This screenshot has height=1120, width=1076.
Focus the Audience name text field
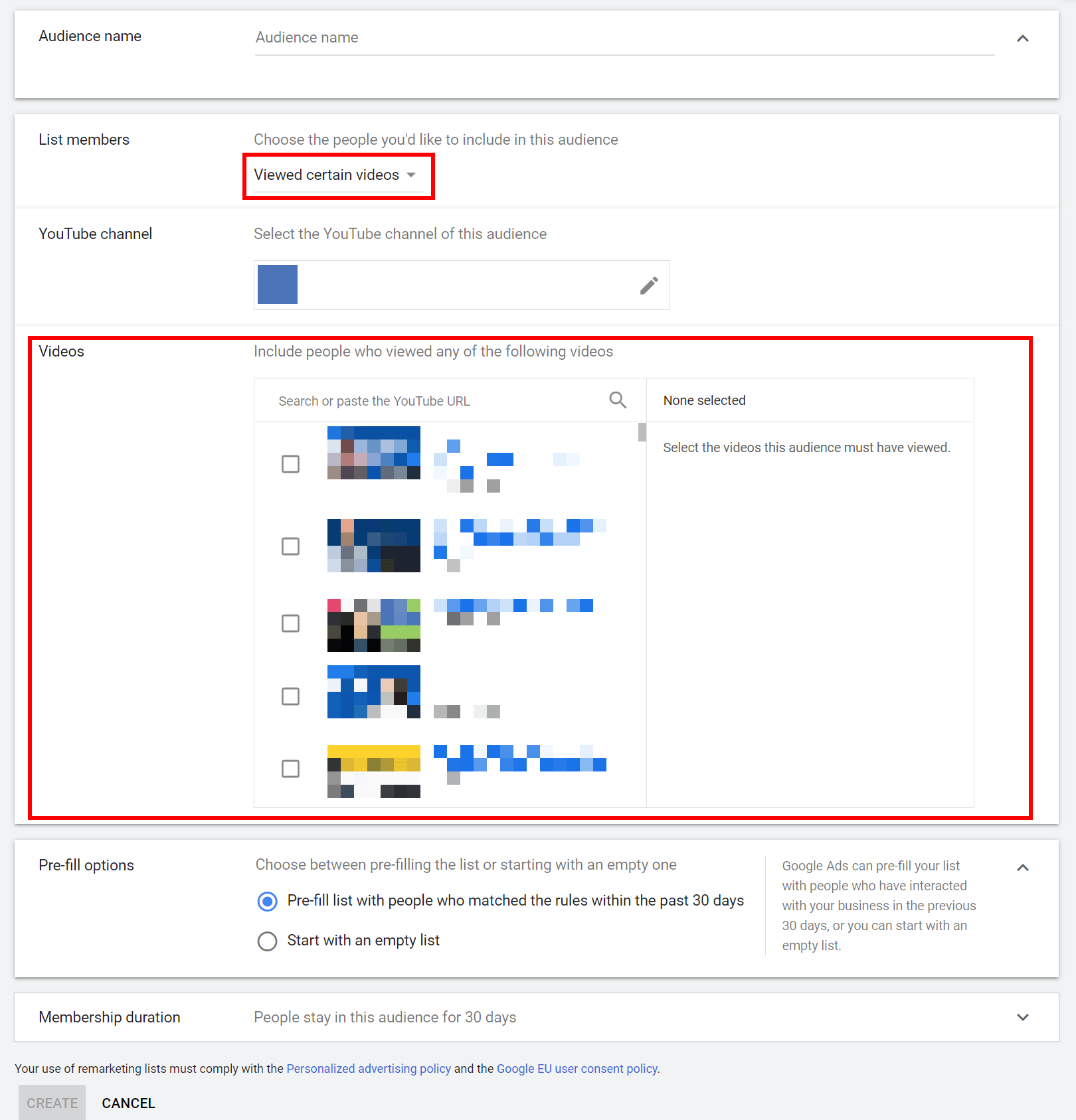[624, 38]
